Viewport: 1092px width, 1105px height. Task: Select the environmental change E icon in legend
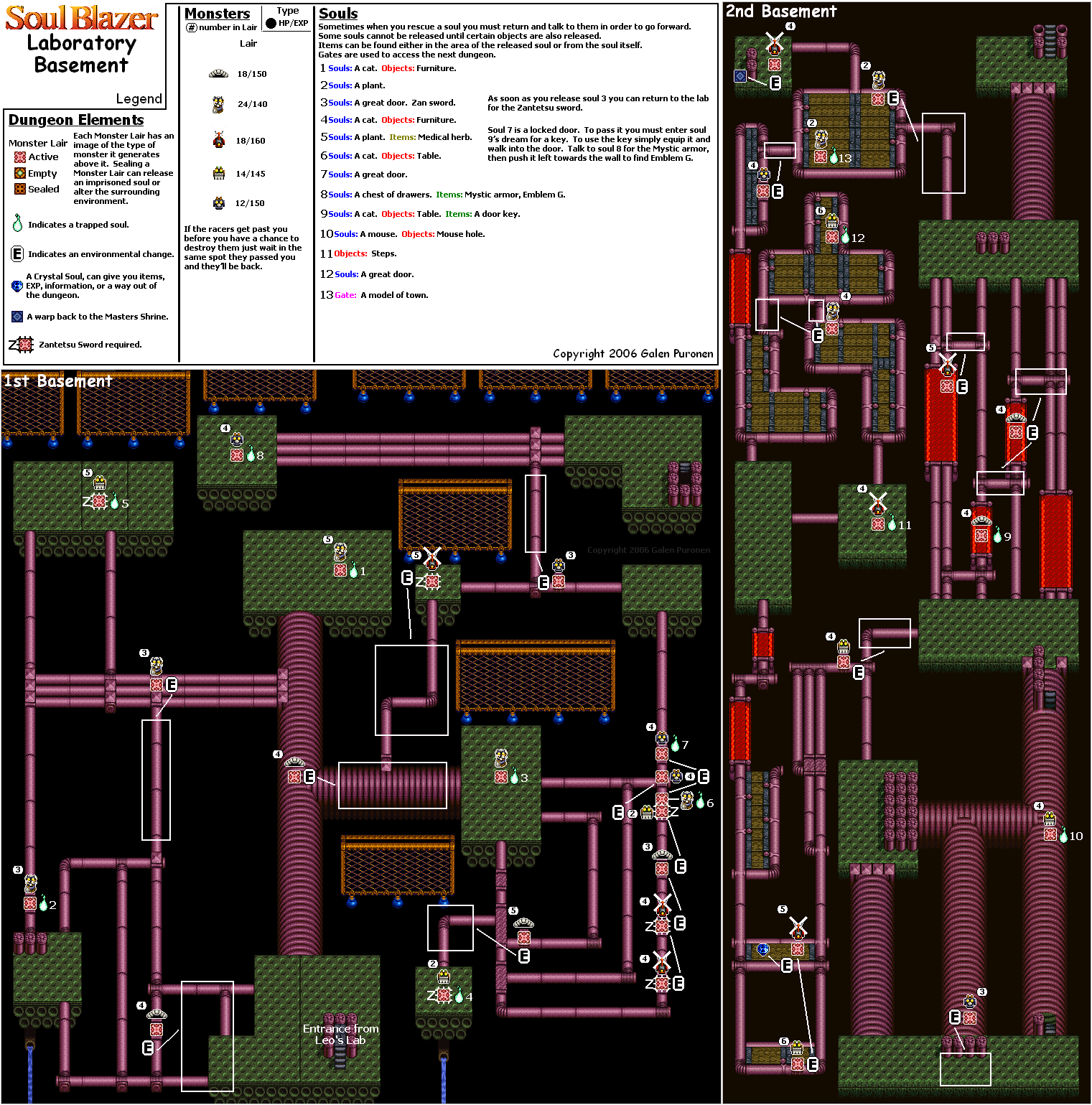pyautogui.click(x=17, y=253)
